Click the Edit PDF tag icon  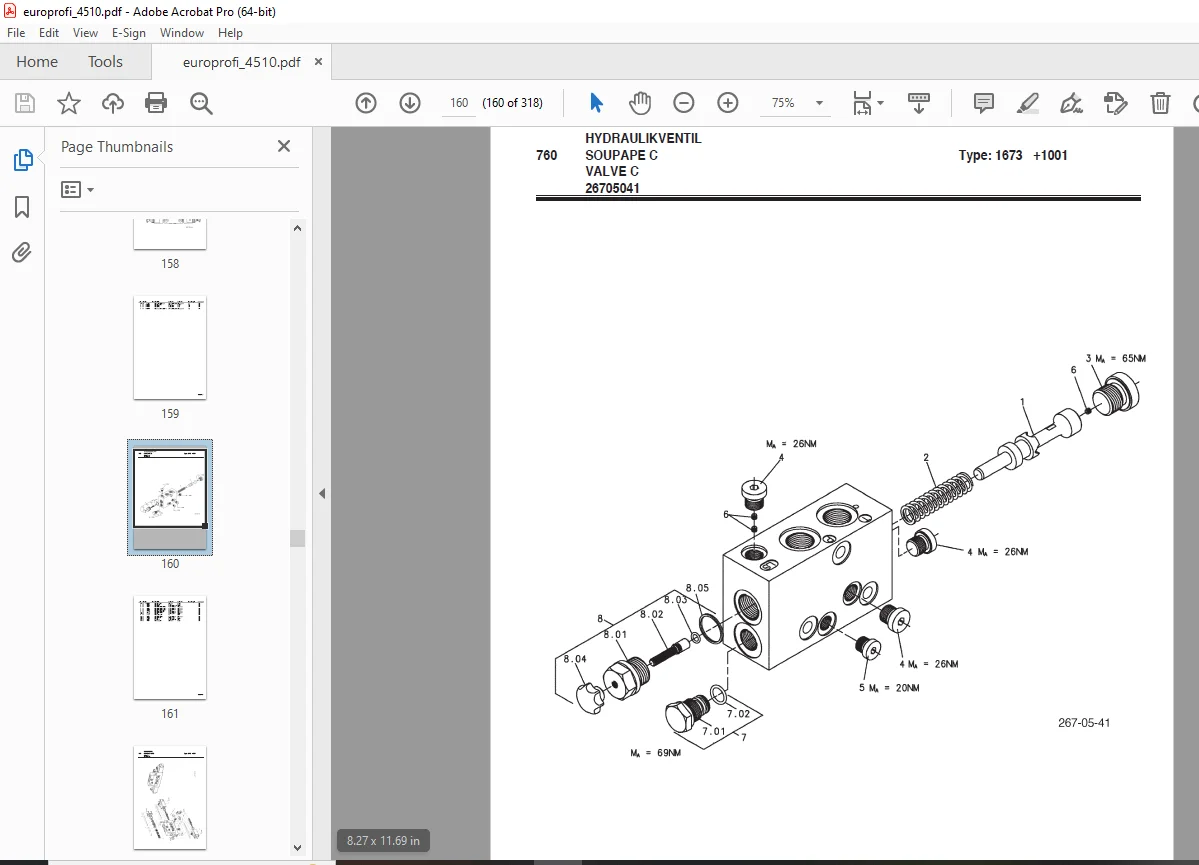pyautogui.click(x=1116, y=102)
